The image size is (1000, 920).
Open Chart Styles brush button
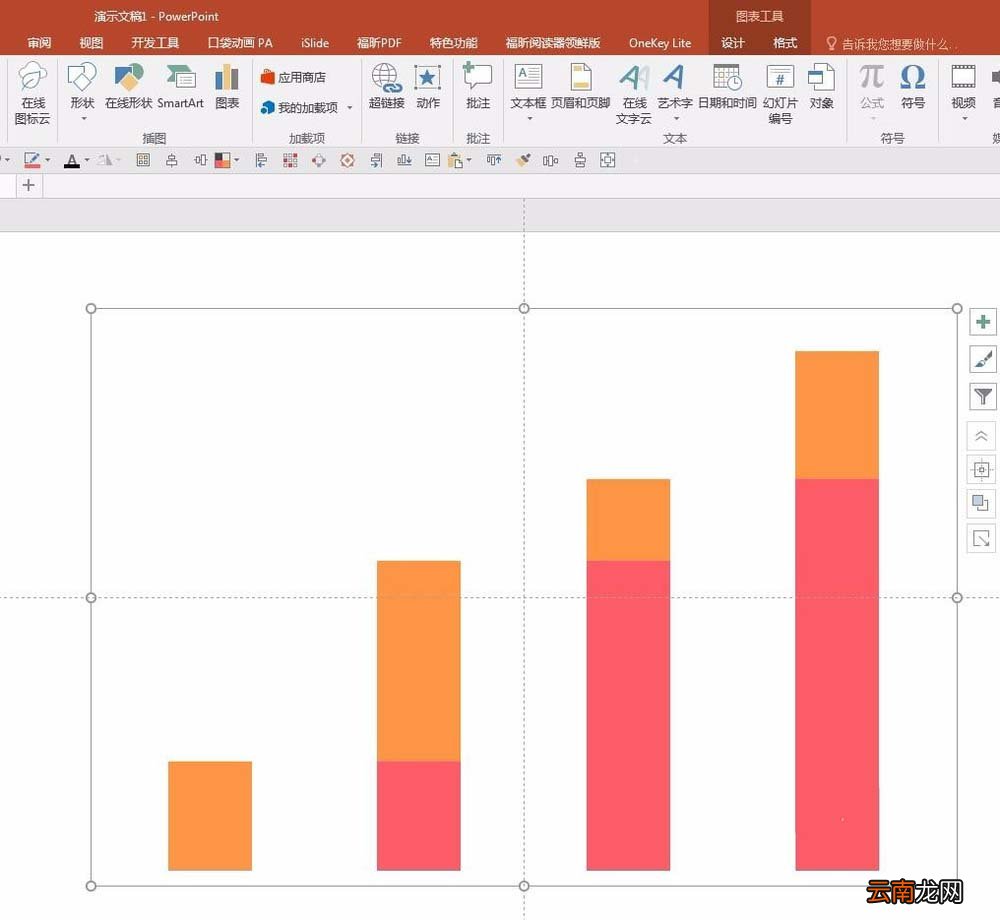(982, 359)
